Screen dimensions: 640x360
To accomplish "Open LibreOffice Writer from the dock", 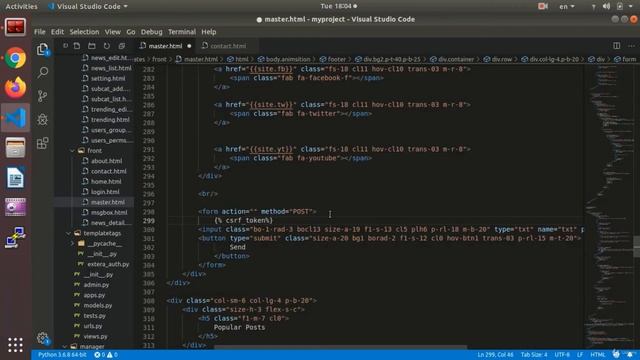I will pyautogui.click(x=16, y=178).
